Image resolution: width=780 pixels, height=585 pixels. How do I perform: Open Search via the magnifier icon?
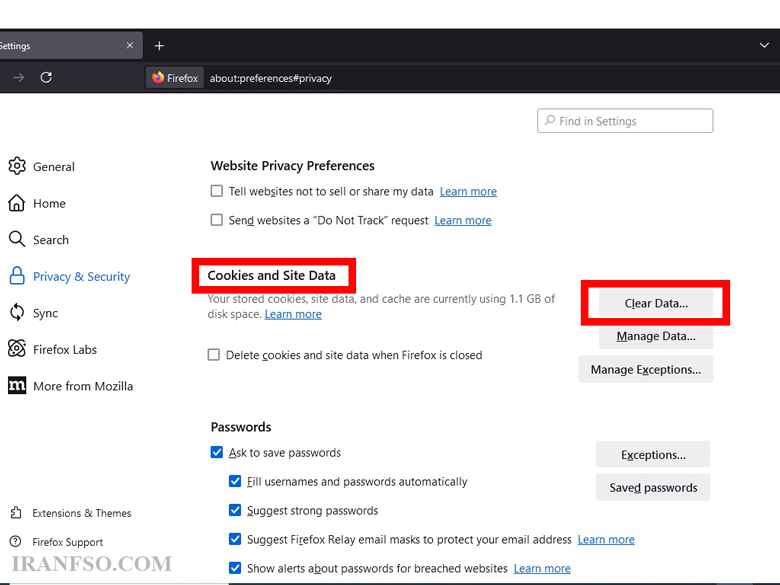pos(17,239)
